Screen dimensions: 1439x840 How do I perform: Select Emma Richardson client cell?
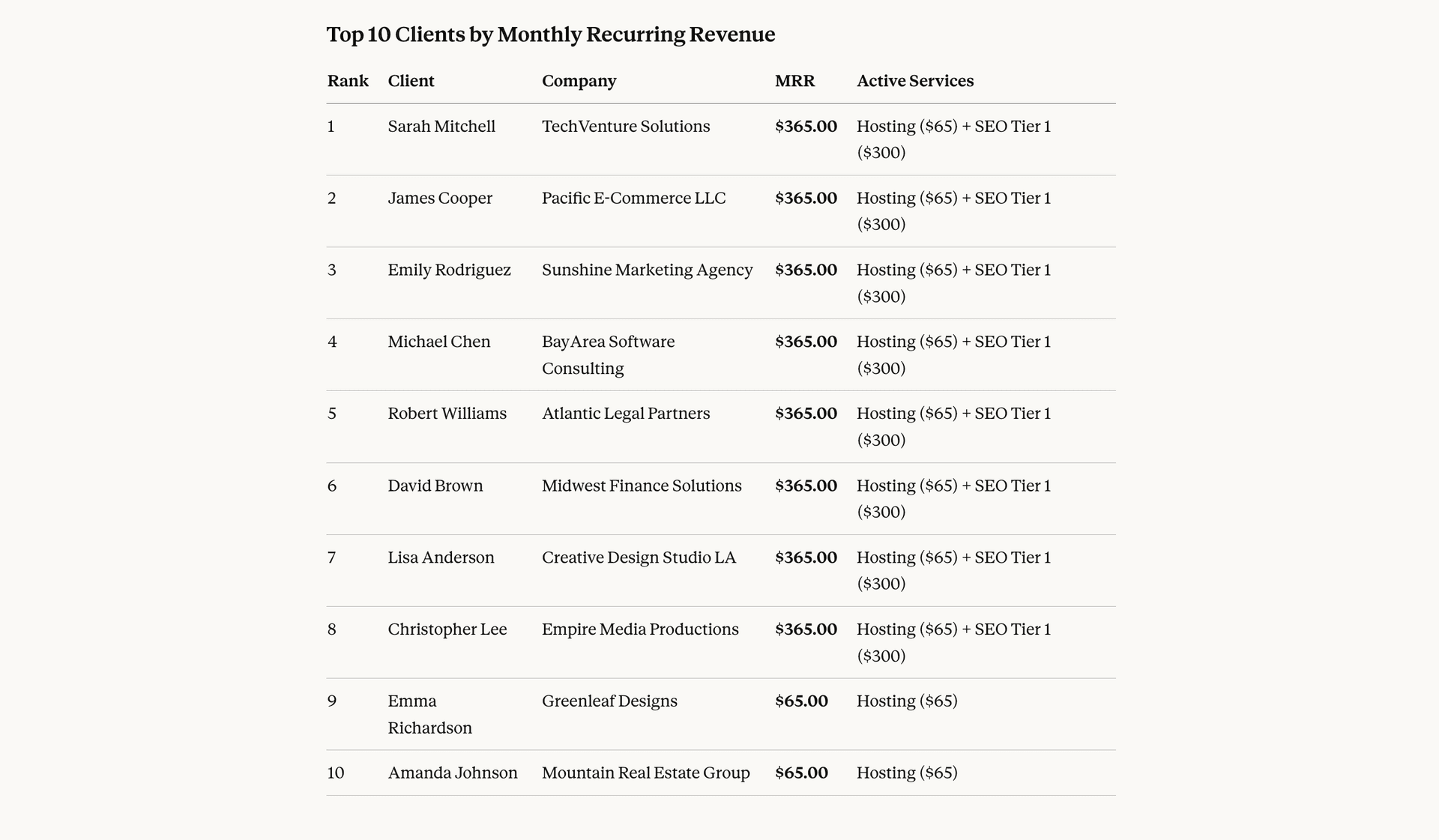[x=429, y=714]
